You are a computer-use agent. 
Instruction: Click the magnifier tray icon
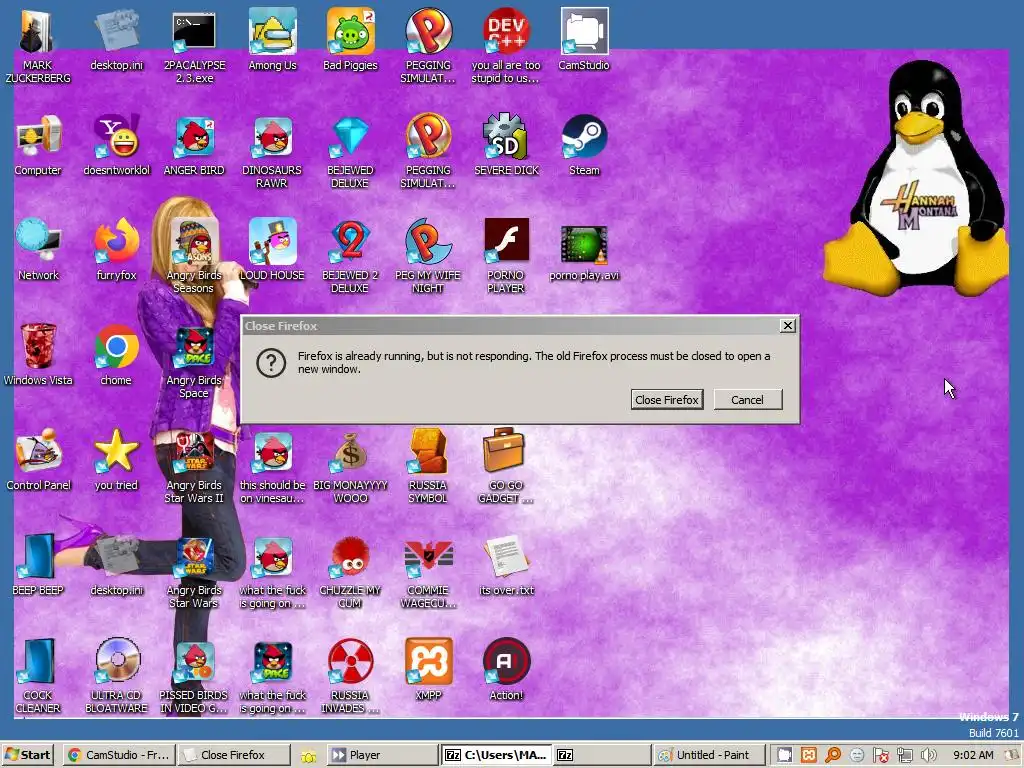click(833, 756)
